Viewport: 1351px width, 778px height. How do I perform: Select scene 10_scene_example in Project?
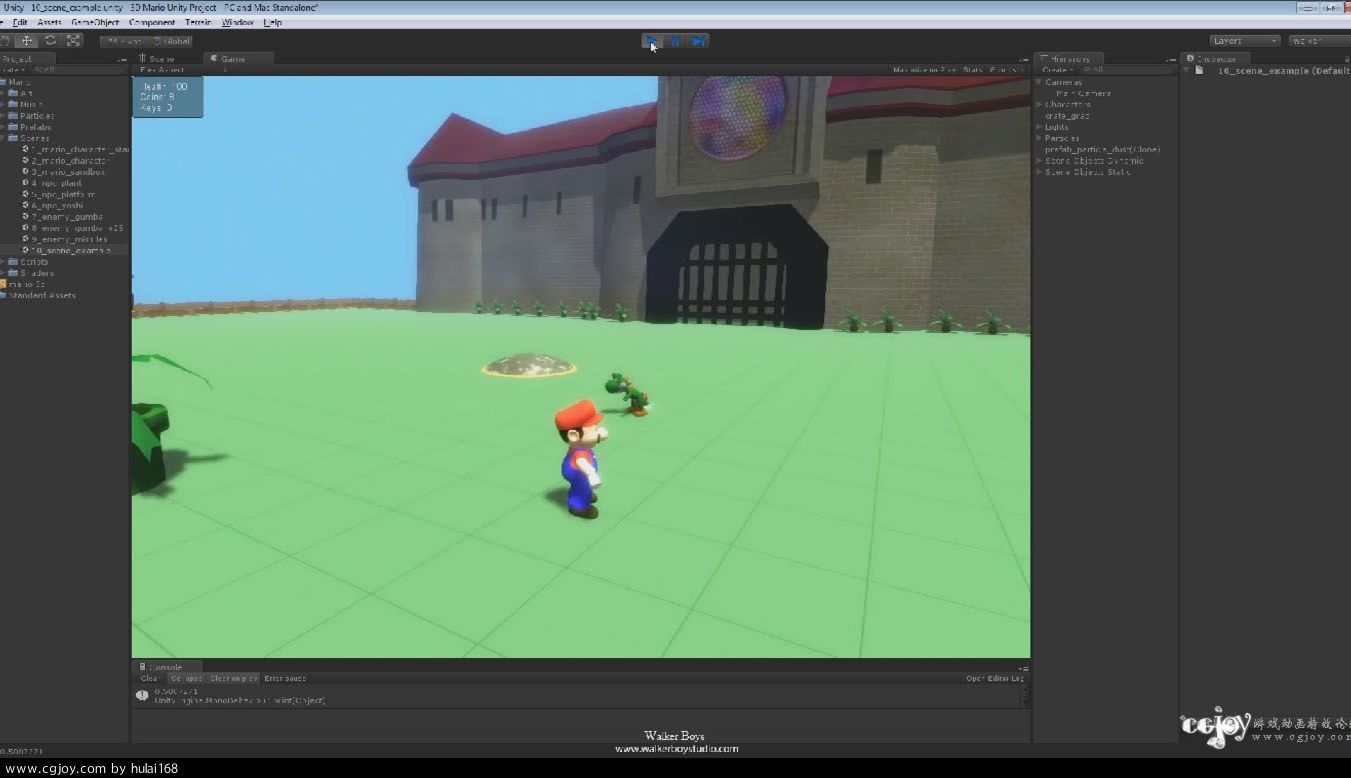click(70, 250)
